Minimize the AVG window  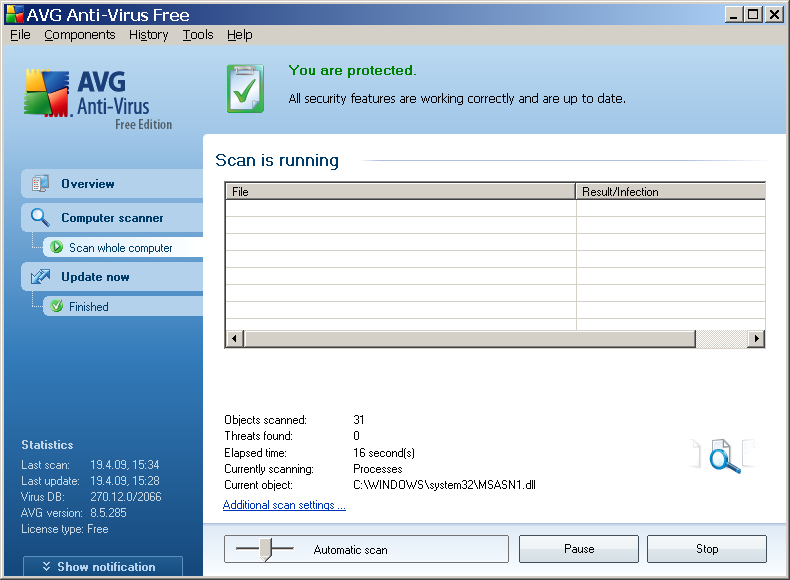(734, 15)
